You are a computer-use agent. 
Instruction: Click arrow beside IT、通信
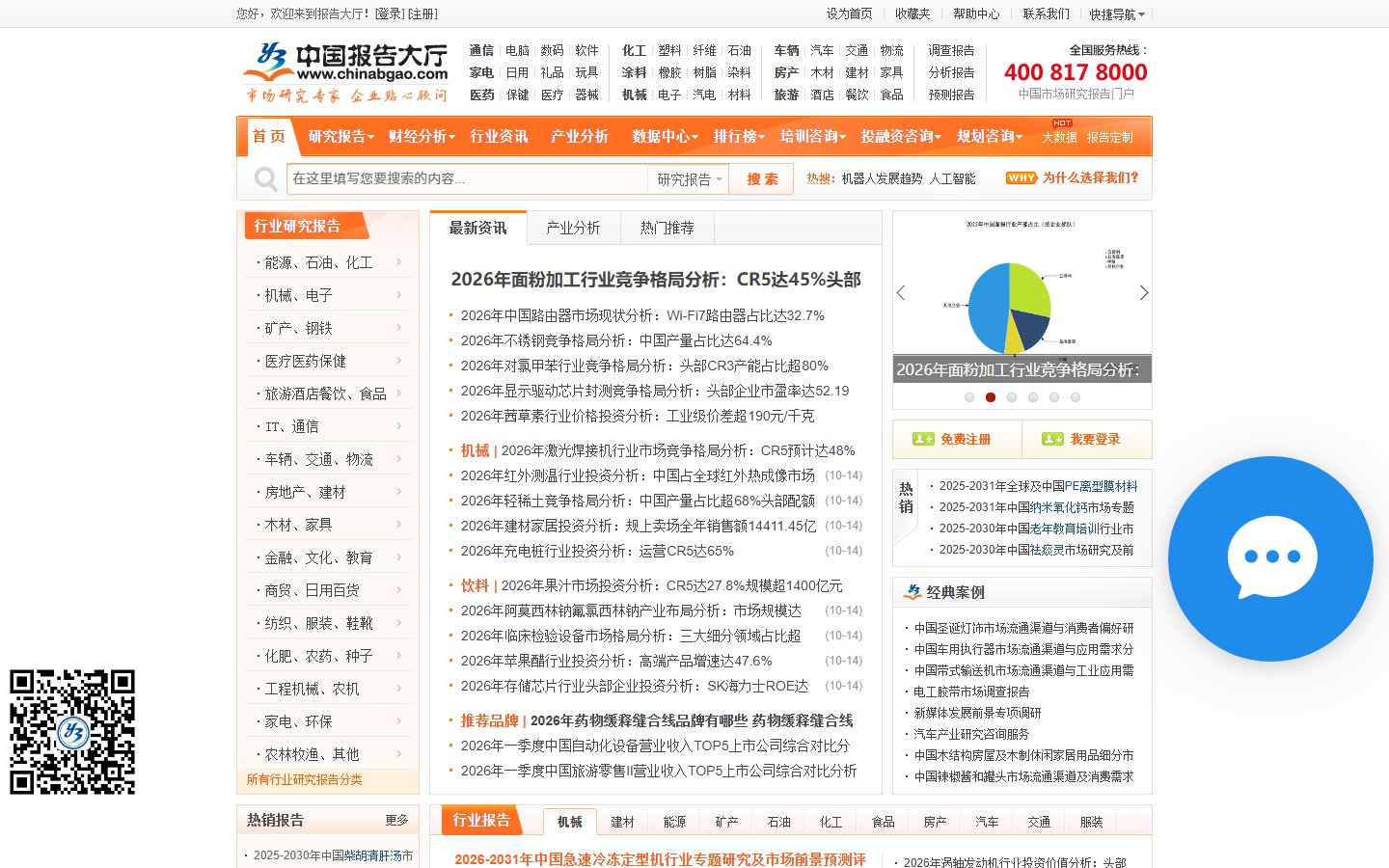click(398, 426)
